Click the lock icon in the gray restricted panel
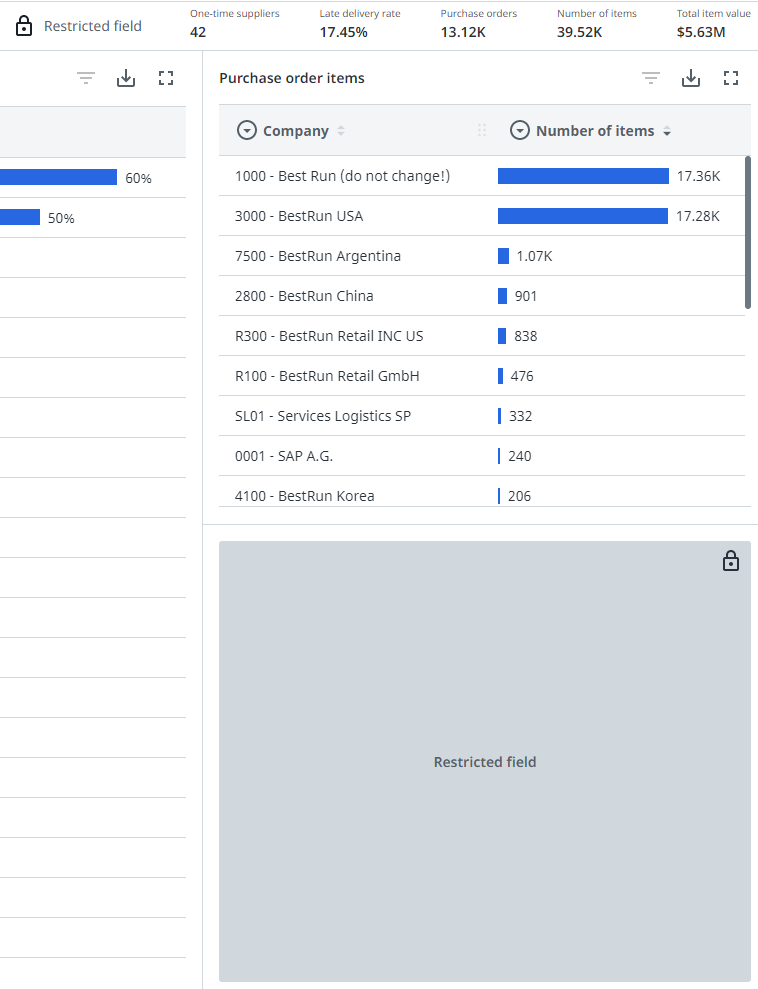 point(731,561)
